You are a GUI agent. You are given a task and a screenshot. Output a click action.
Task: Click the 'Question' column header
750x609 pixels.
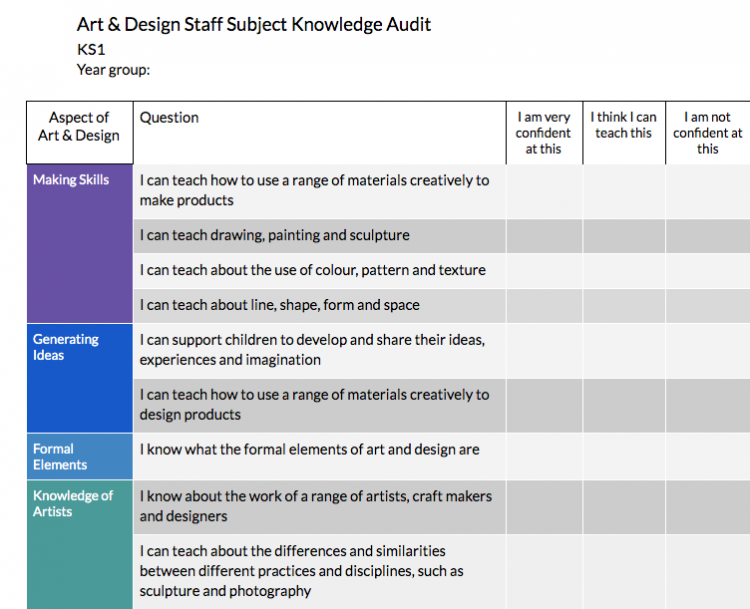320,133
